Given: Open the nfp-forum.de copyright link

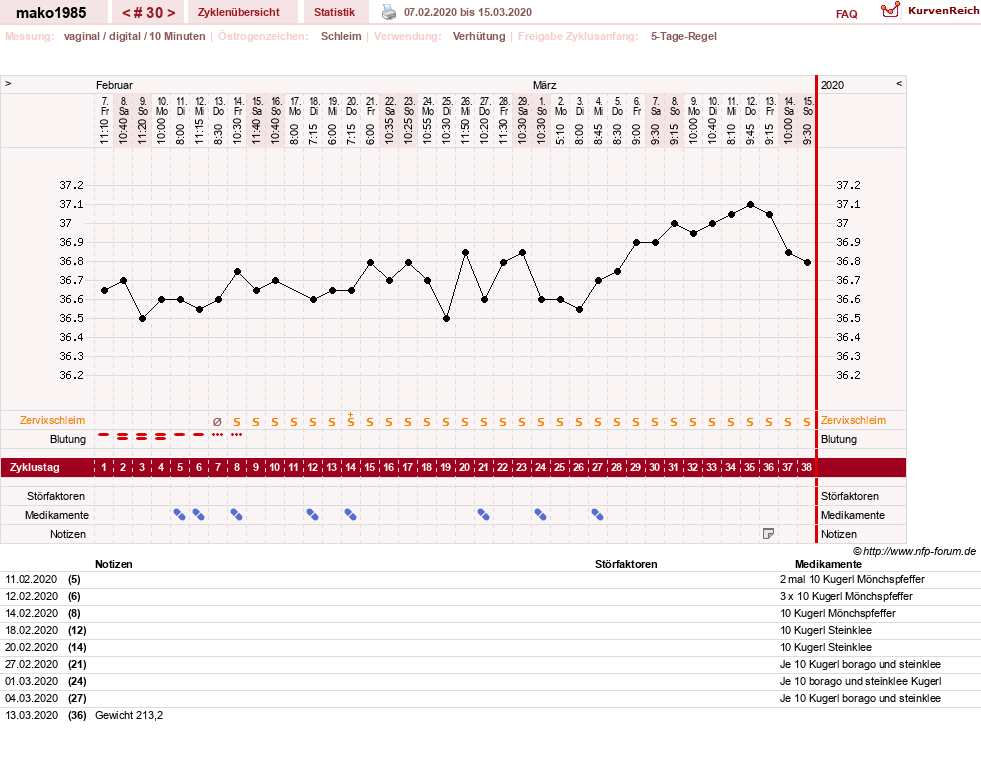Looking at the screenshot, I should 914,551.
